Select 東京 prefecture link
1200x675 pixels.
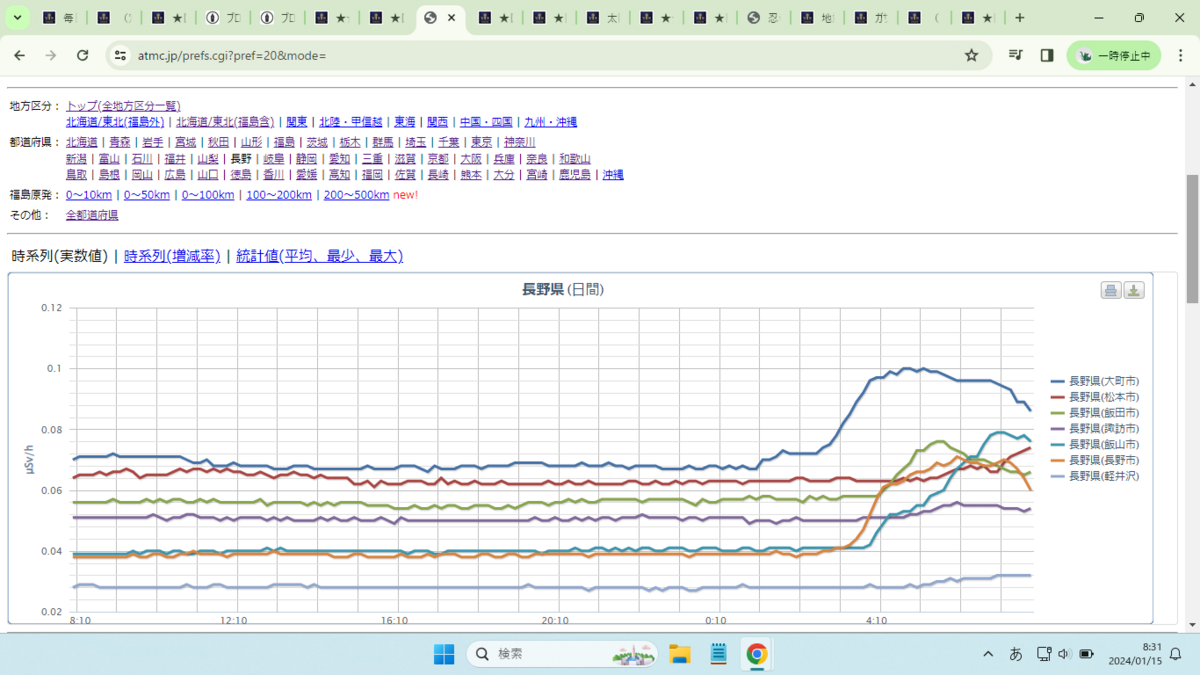(x=481, y=143)
